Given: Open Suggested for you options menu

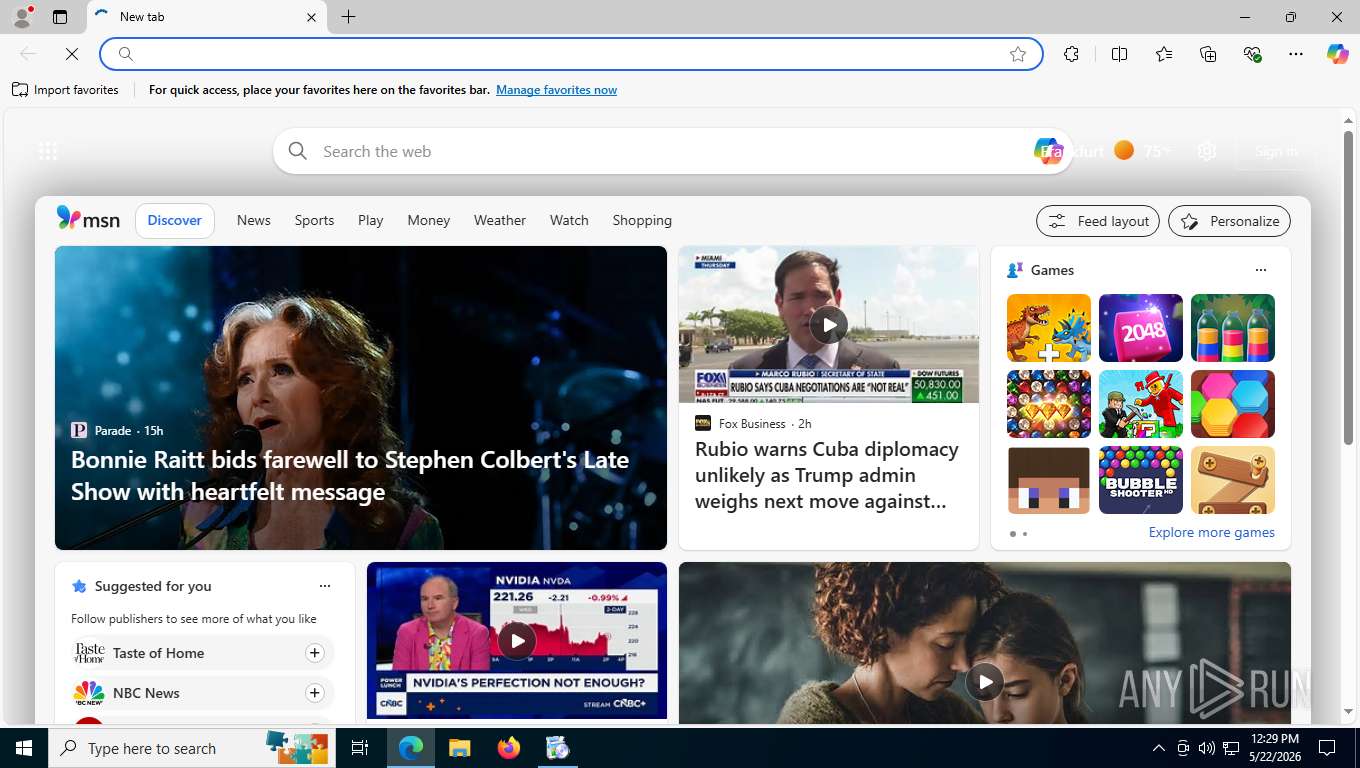Looking at the screenshot, I should point(324,586).
